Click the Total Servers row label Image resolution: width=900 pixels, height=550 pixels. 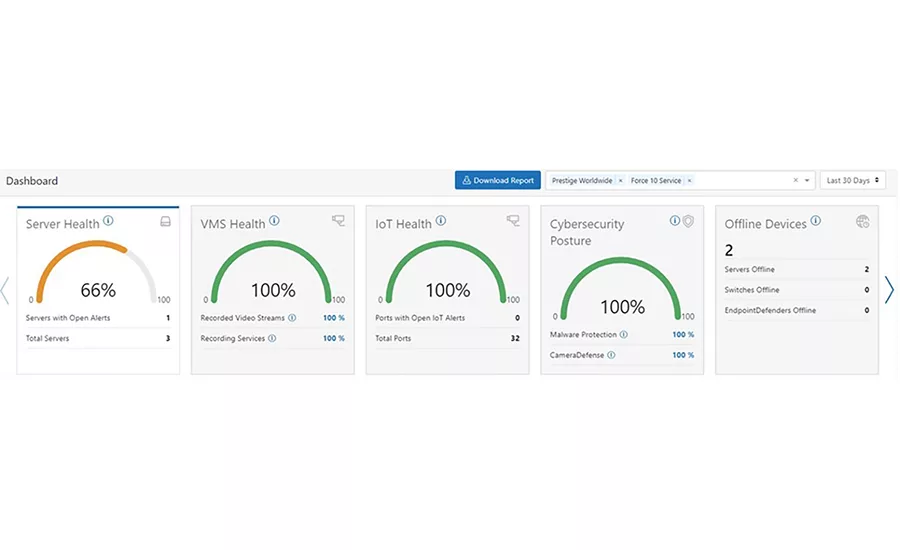pos(48,338)
